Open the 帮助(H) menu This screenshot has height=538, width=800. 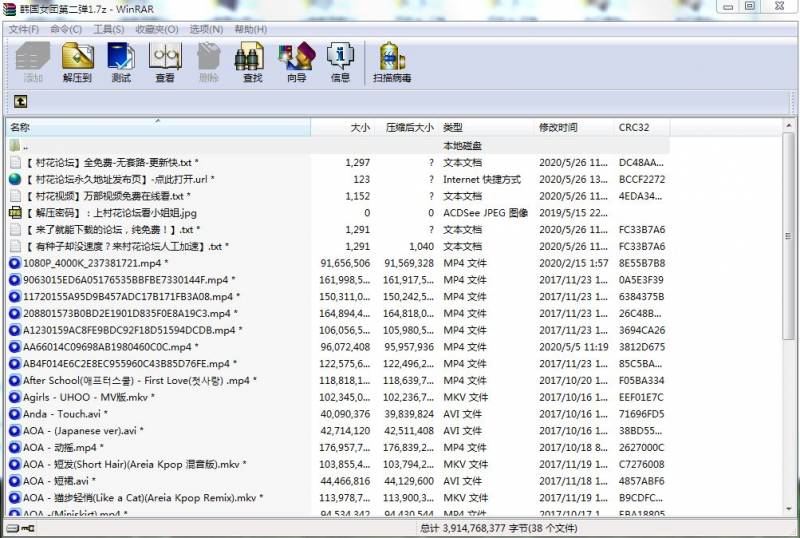[251, 29]
